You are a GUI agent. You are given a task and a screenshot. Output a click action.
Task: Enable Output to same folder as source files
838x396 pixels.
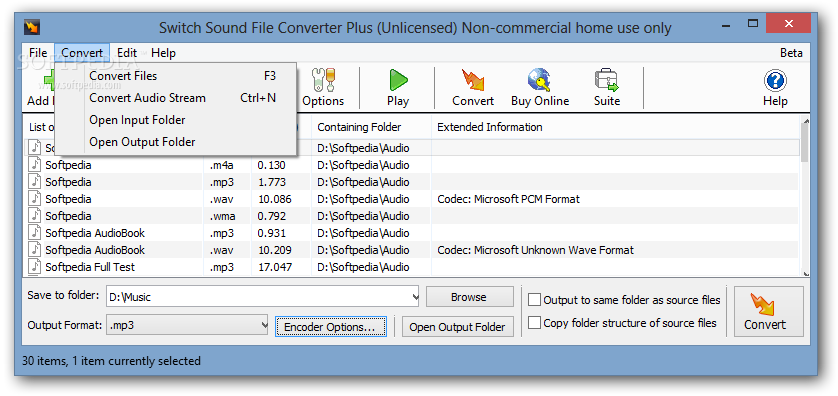click(x=534, y=300)
